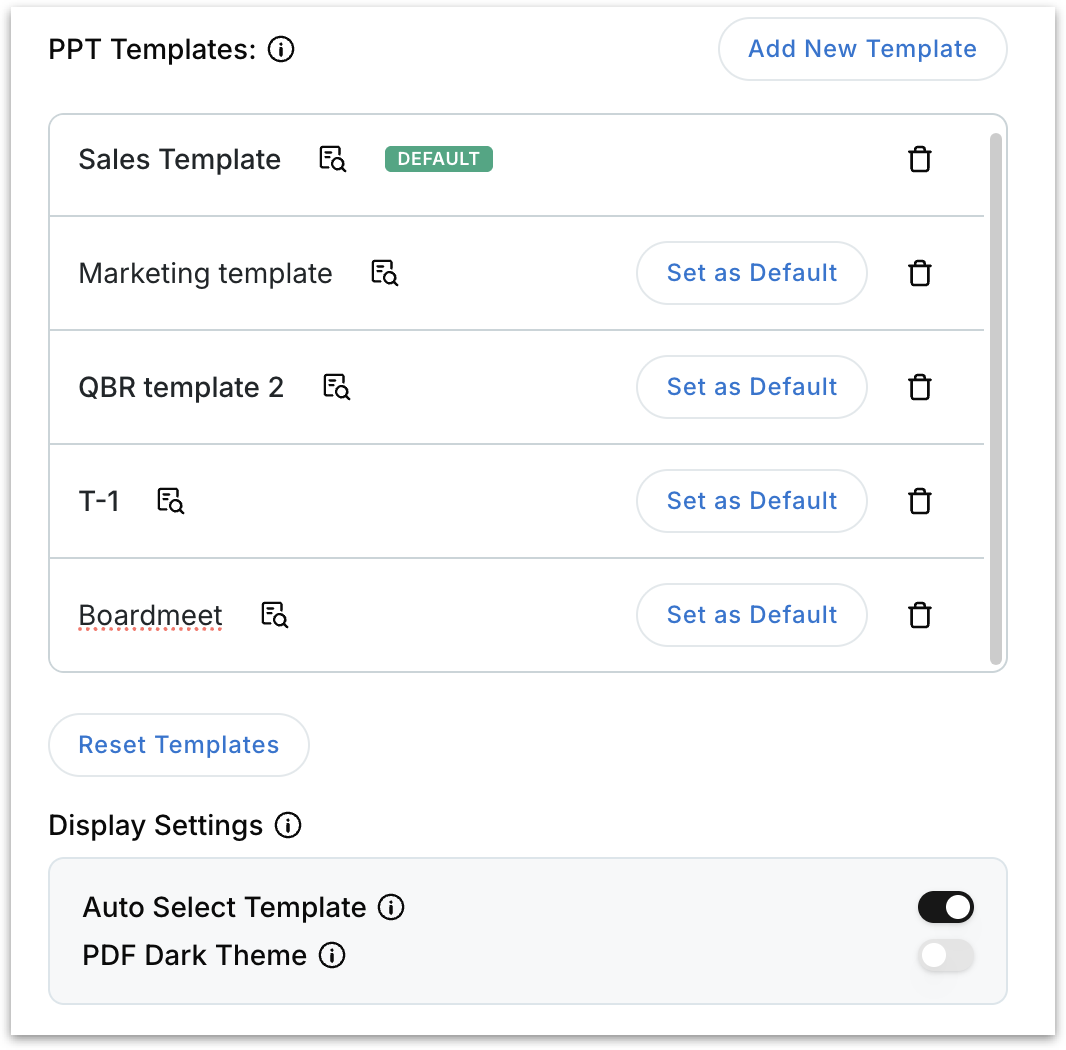The width and height of the screenshot is (1066, 1050).
Task: Disable Auto Select Template toggle
Action: click(945, 908)
